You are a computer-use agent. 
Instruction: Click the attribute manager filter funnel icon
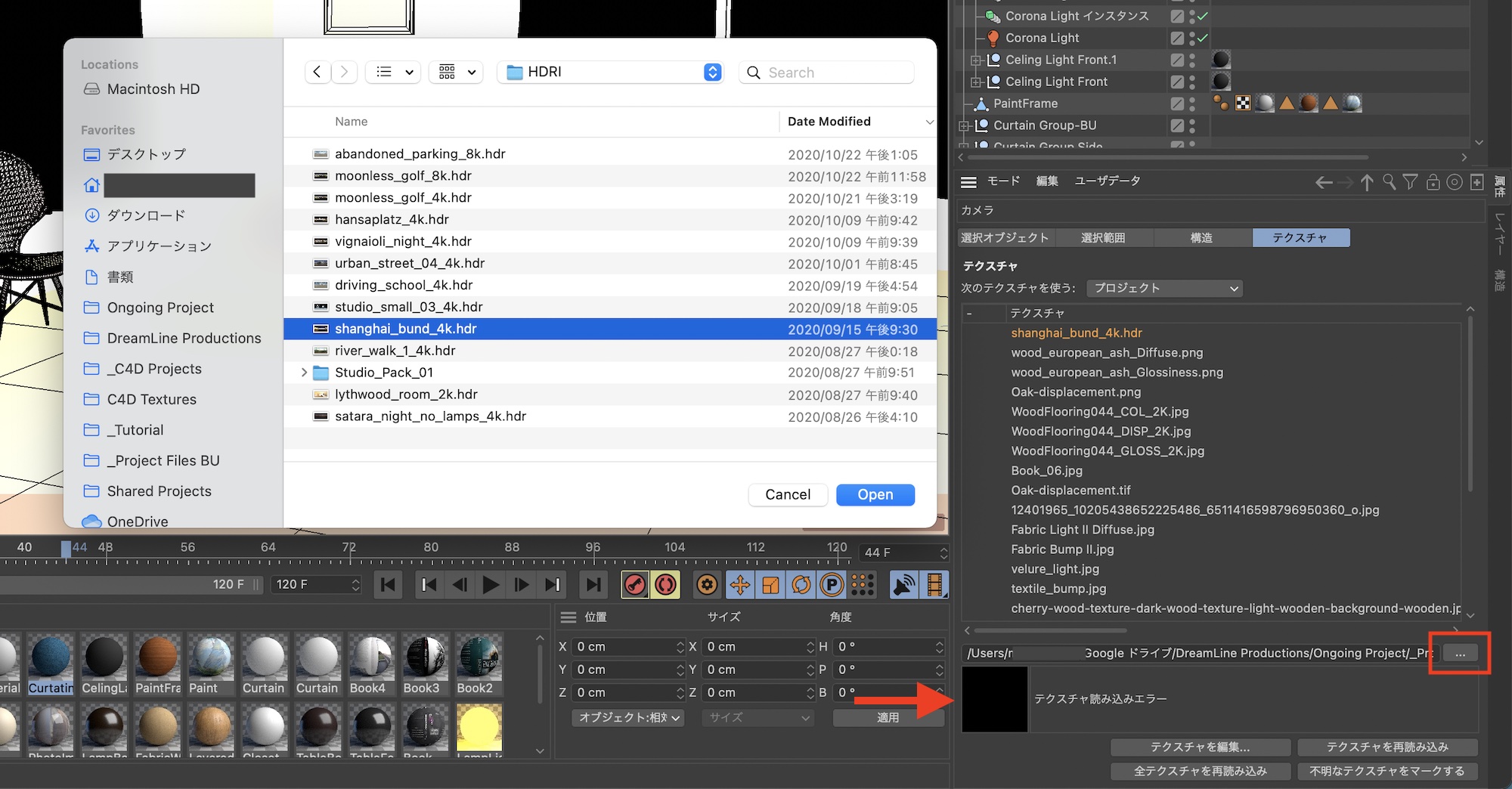tap(1411, 182)
